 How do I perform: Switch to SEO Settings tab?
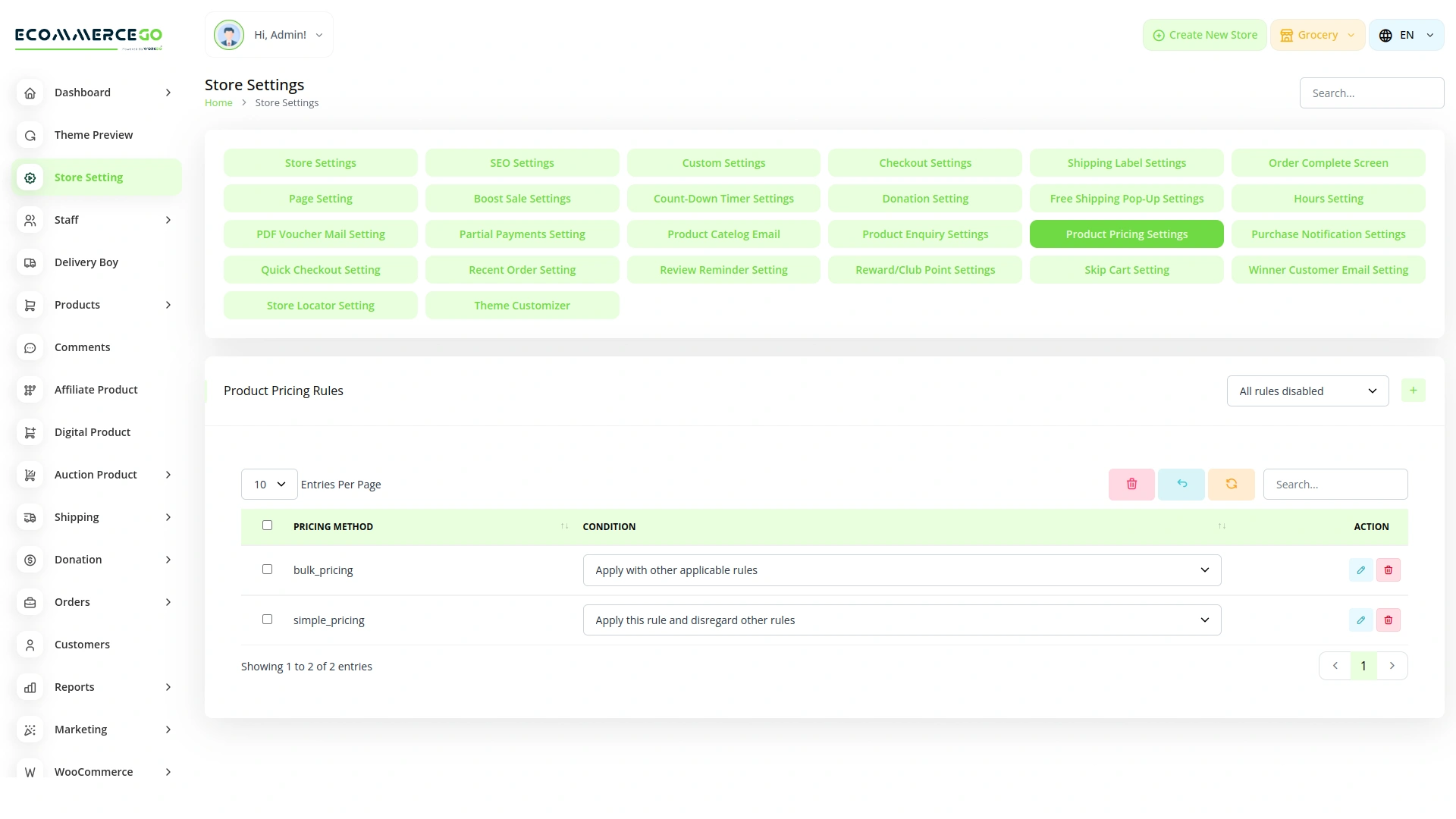pyautogui.click(x=522, y=163)
